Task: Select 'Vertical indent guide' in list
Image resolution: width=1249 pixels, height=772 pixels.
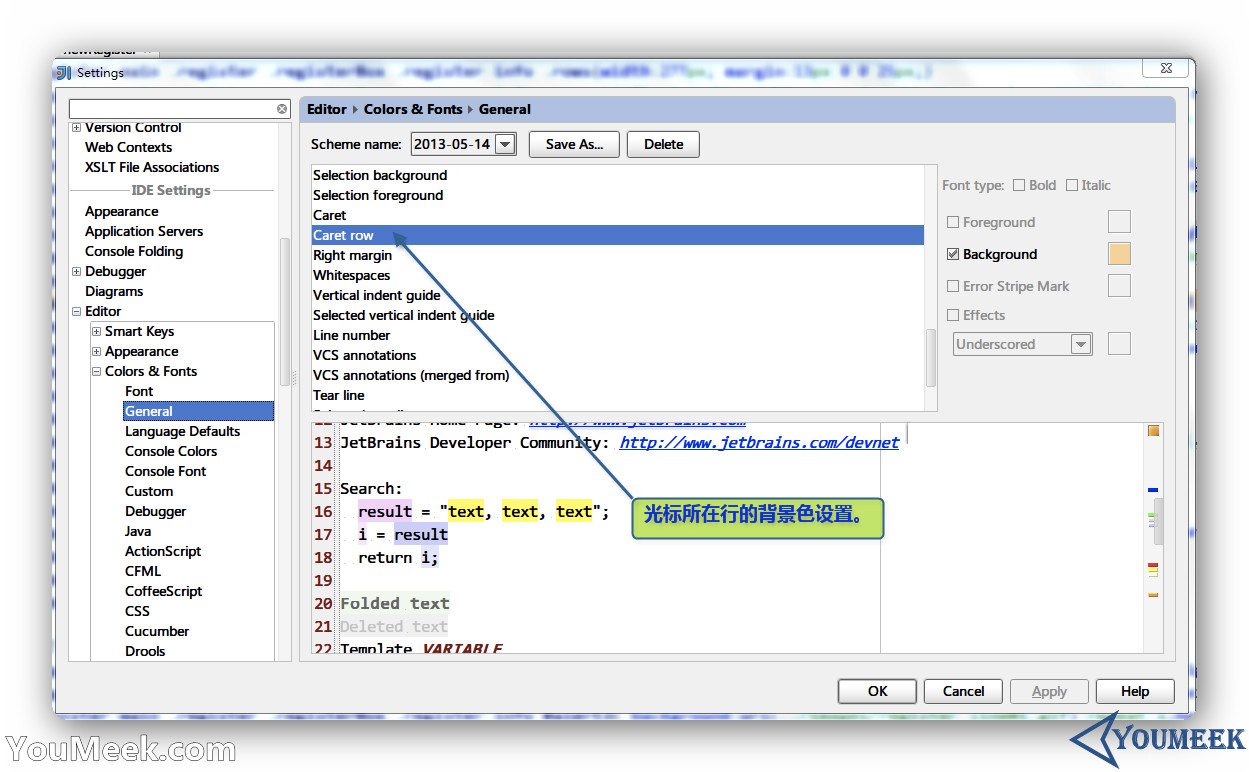Action: (617, 295)
